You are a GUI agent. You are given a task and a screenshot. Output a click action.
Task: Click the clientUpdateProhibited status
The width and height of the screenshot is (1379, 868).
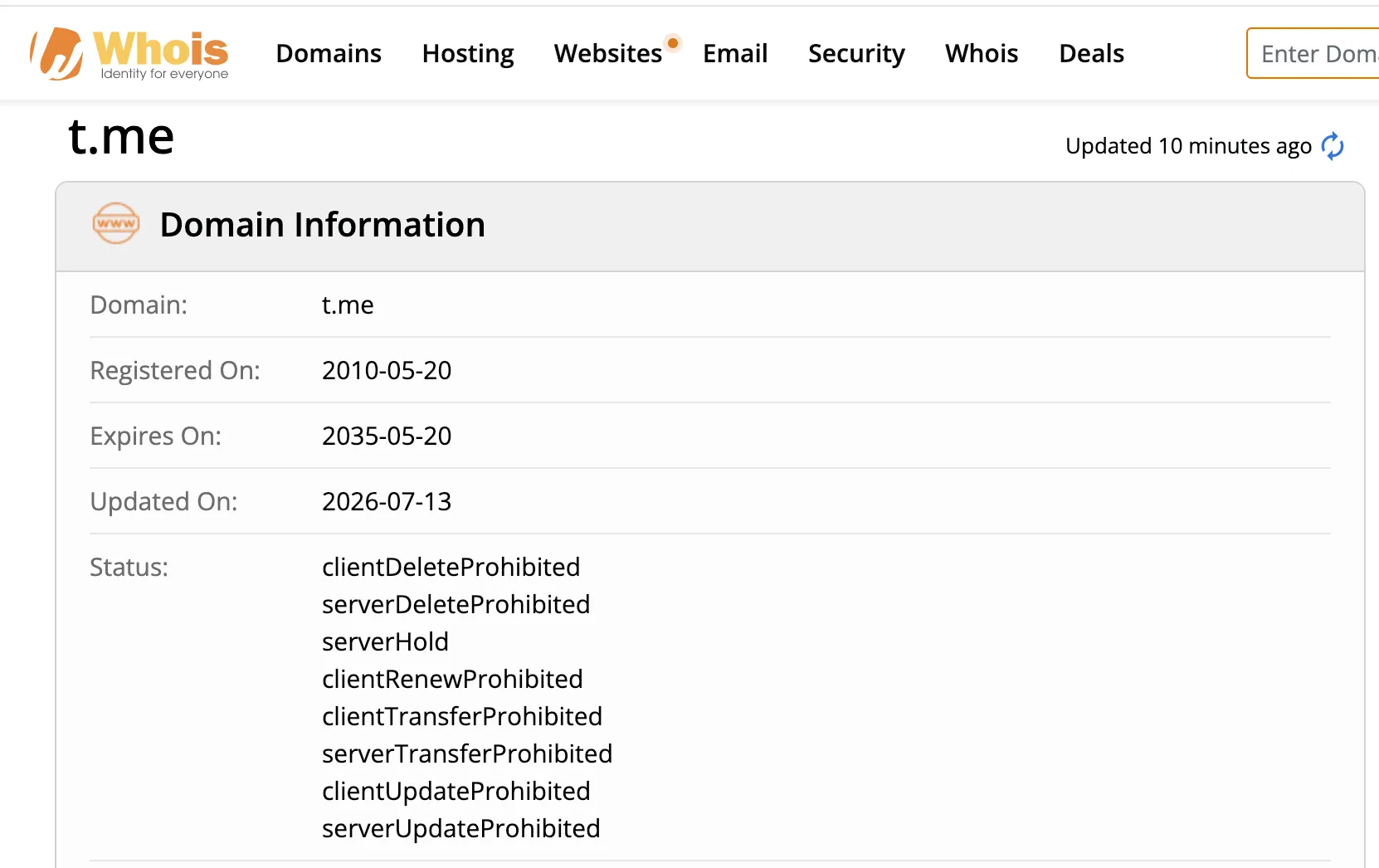(456, 792)
